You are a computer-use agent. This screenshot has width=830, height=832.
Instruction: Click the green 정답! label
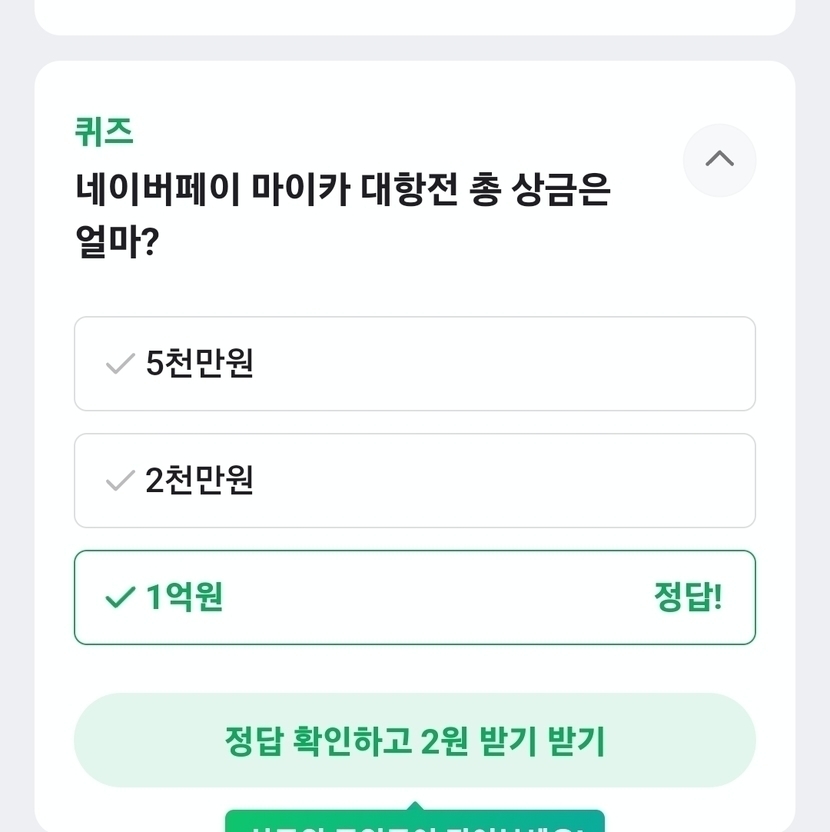pyautogui.click(x=687, y=598)
